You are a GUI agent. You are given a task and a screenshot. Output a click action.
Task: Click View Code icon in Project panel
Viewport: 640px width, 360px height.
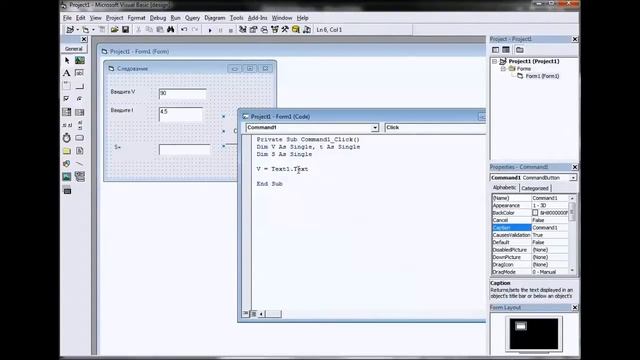pyautogui.click(x=496, y=50)
